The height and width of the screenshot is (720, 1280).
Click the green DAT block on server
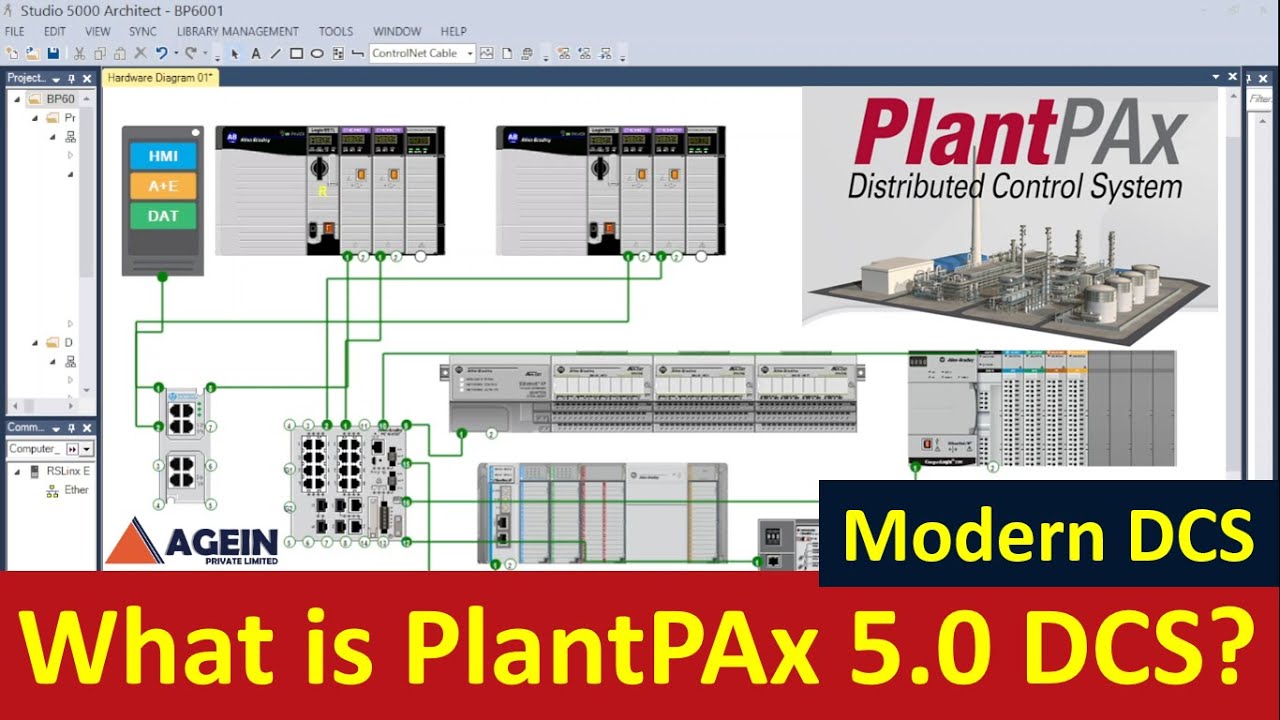pyautogui.click(x=163, y=216)
